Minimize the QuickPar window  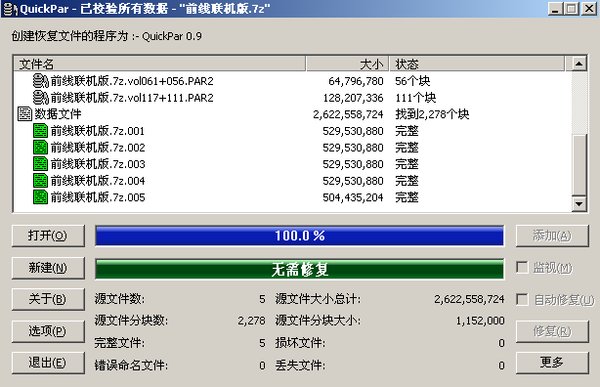(555, 8)
